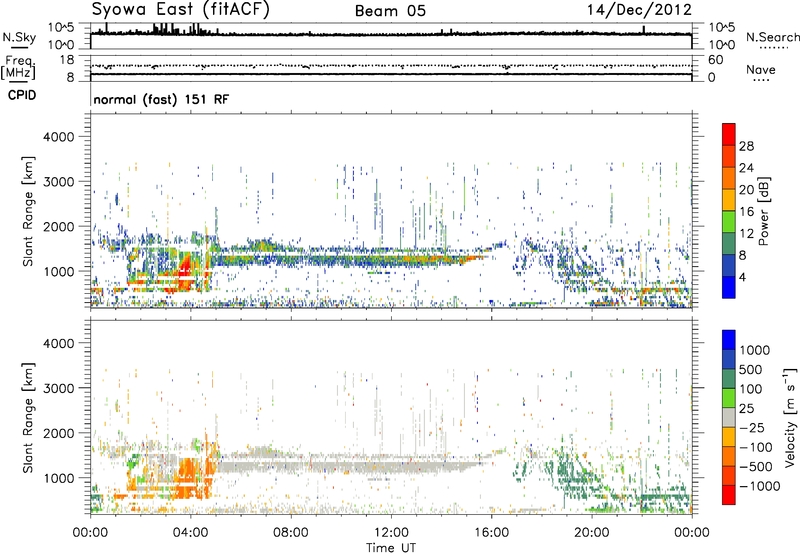Click '3000' on velocity panel range axis
This screenshot has height=554, width=800.
[59, 388]
